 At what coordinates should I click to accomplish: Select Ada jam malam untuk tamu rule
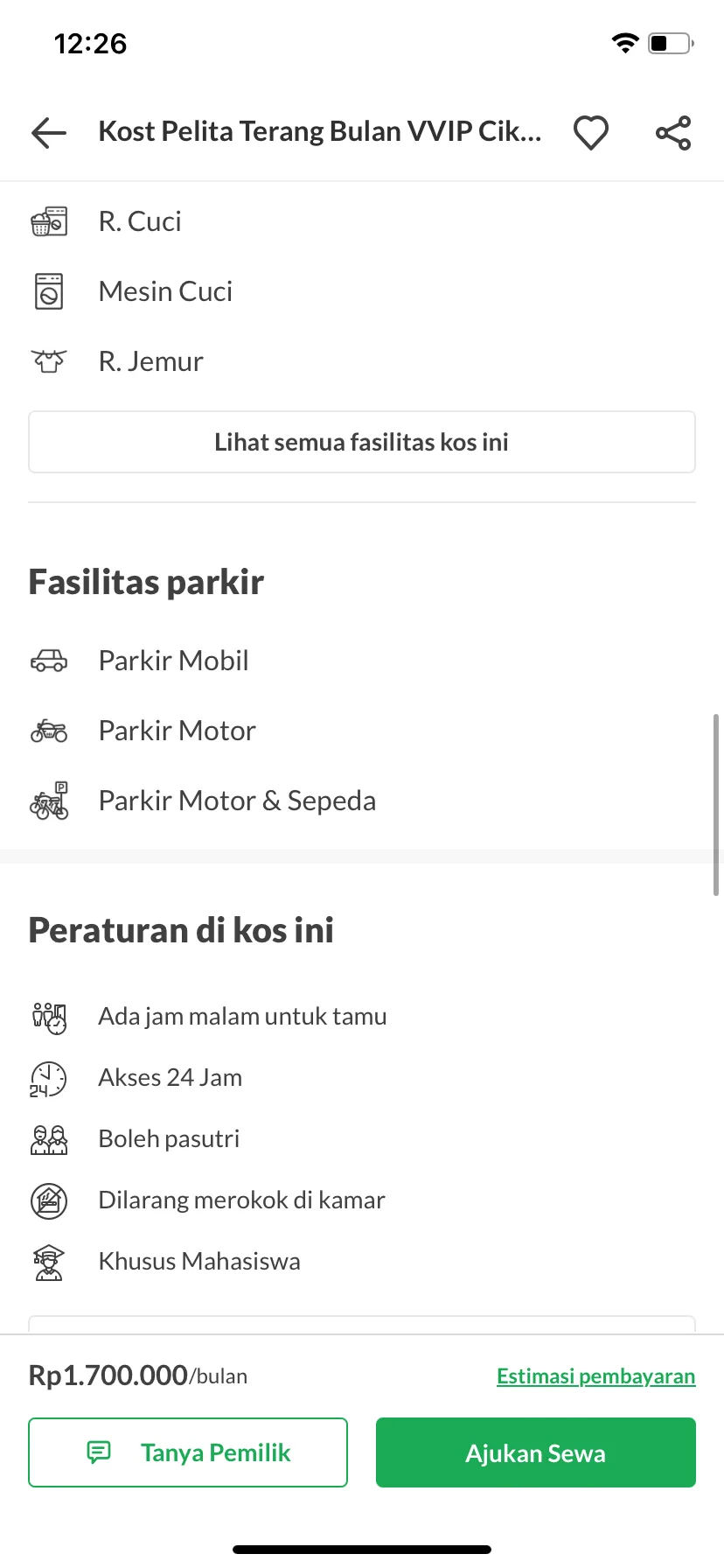tap(242, 1017)
